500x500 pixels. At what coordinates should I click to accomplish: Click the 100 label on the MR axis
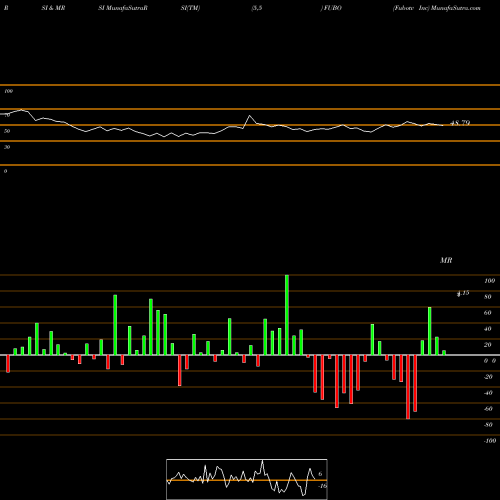point(489,281)
